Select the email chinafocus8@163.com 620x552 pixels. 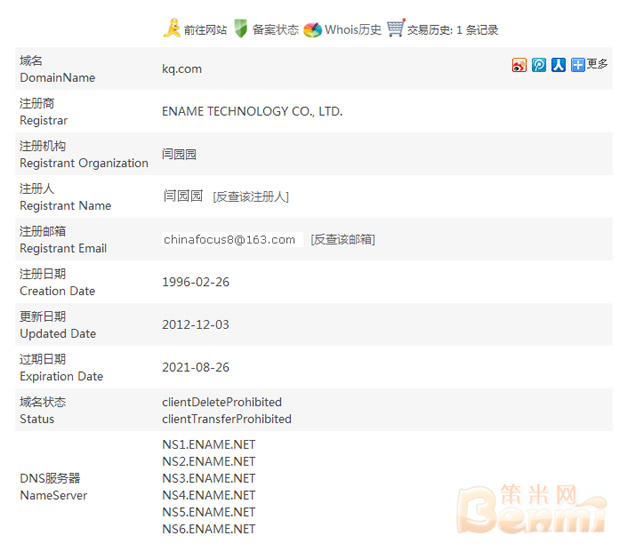[230, 240]
